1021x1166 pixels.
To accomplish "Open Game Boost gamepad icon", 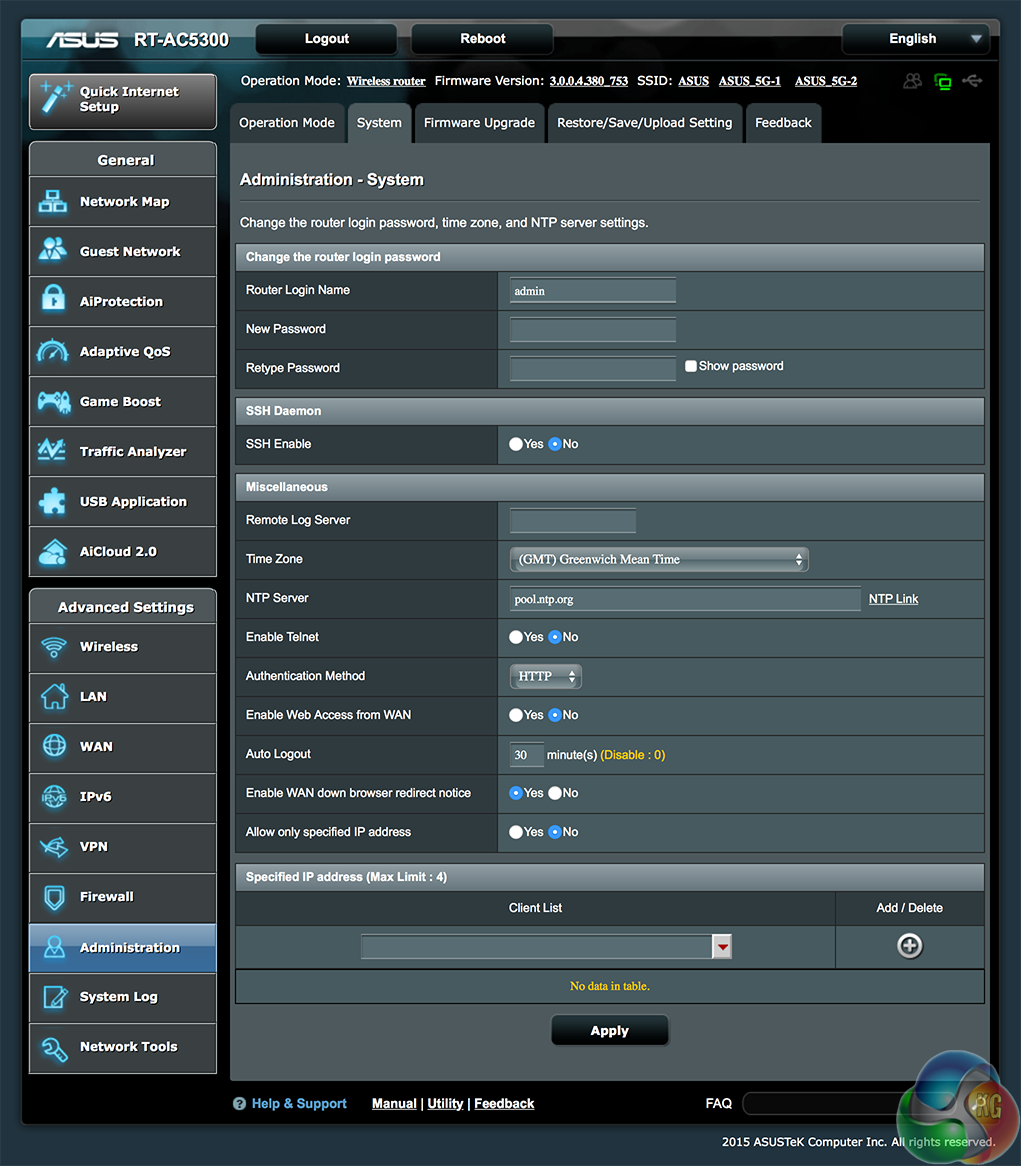I will [x=54, y=402].
